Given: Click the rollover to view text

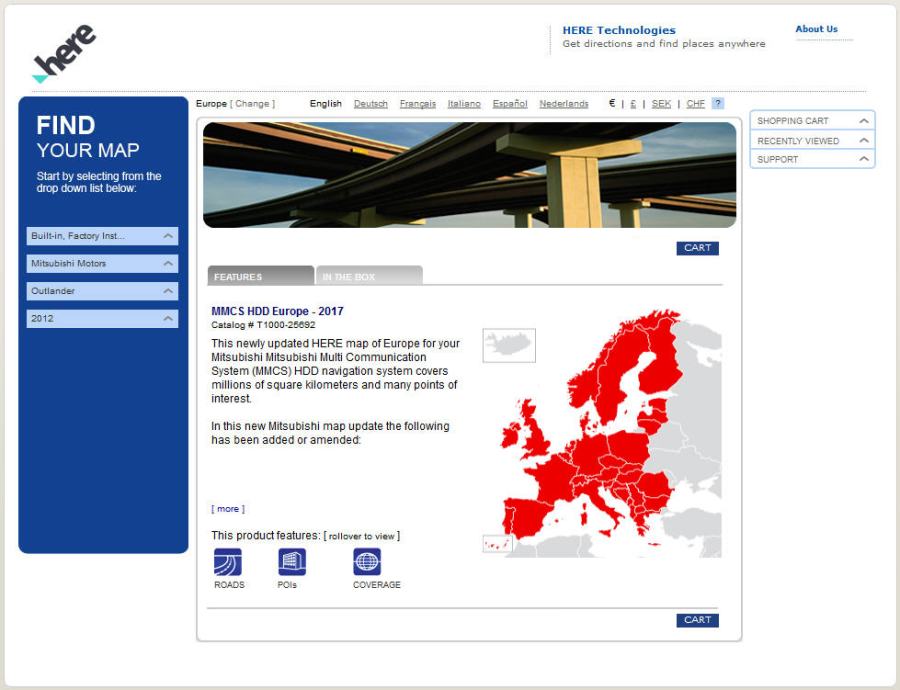Looking at the screenshot, I should click(362, 536).
